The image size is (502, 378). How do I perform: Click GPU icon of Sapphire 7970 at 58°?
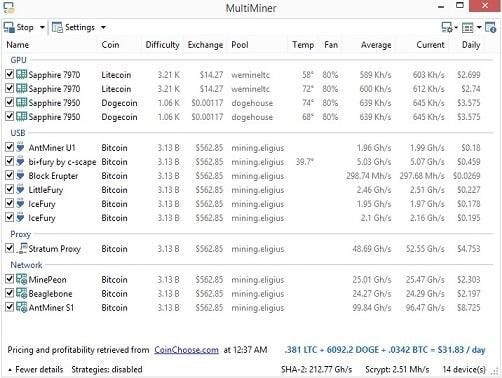[21, 74]
